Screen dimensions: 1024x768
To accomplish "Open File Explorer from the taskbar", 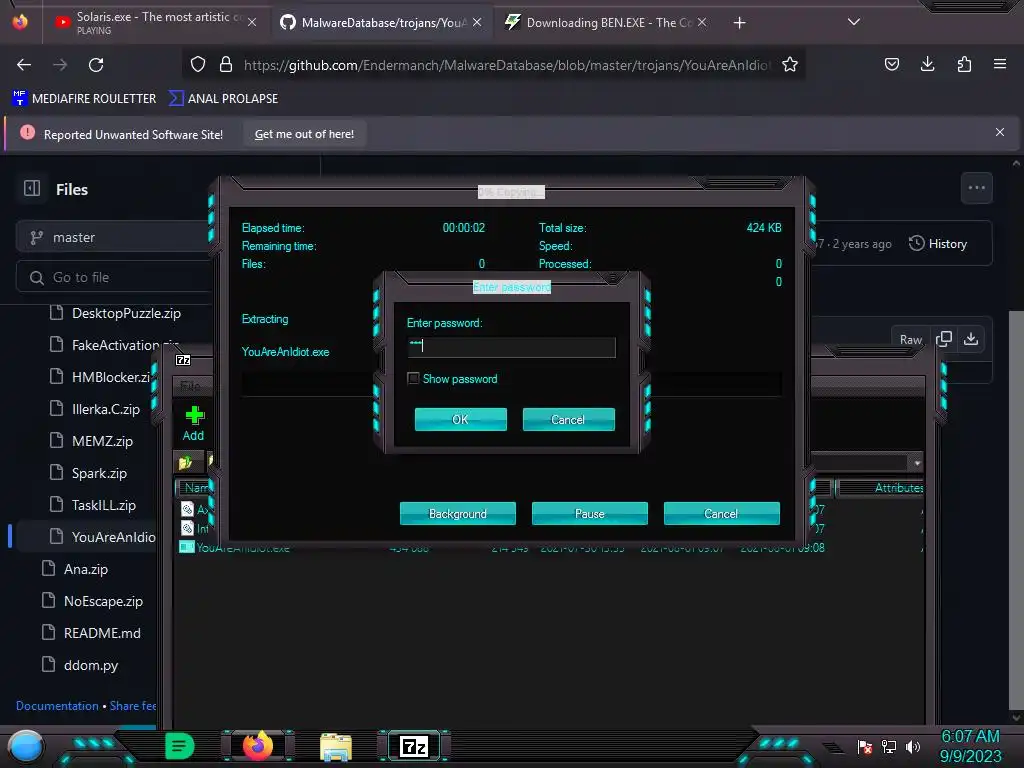I will coord(336,747).
